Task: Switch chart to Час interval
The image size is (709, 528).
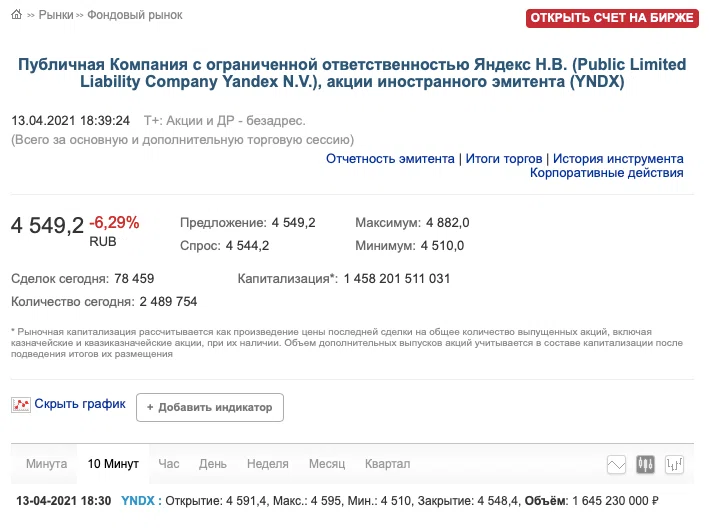Action: click(x=169, y=464)
